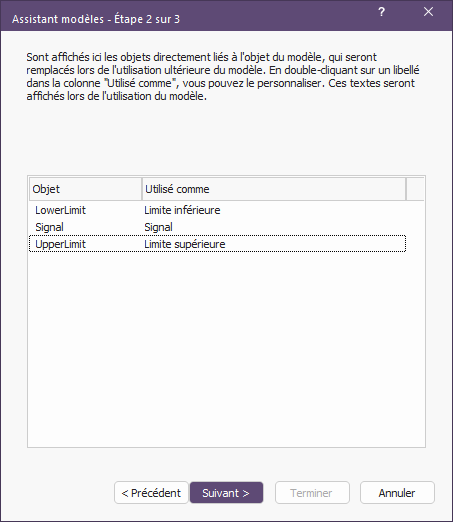This screenshot has width=453, height=522.
Task: Sort by the Objet column header
Action: tap(86, 189)
